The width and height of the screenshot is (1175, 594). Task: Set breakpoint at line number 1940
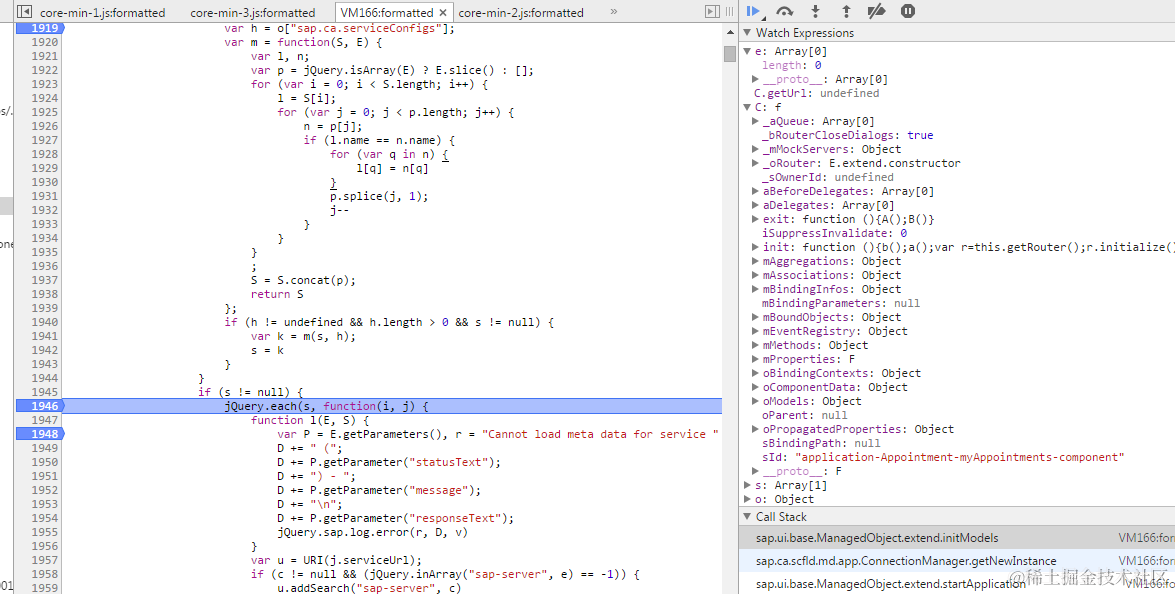[44, 322]
